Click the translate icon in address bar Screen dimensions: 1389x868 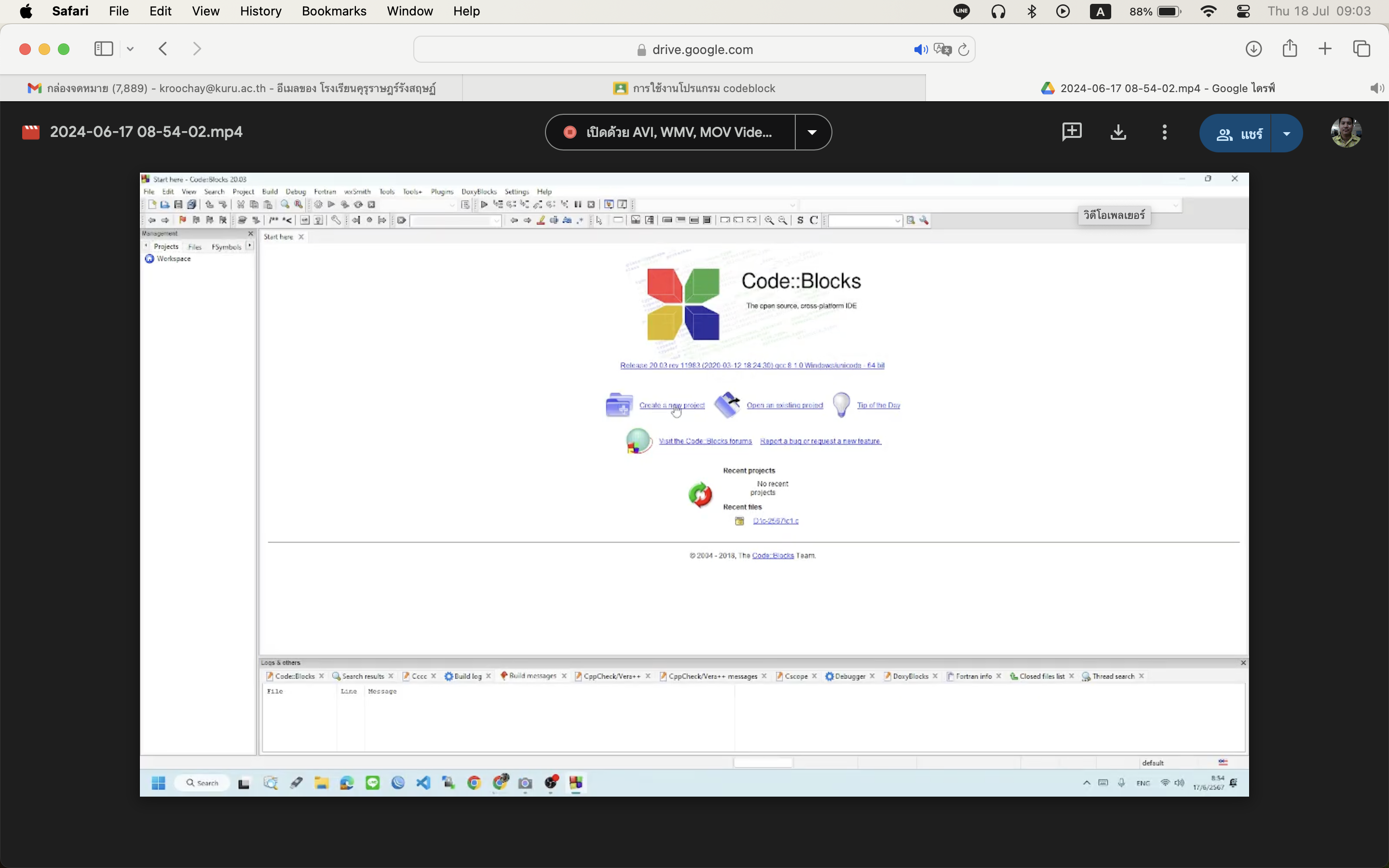(942, 50)
